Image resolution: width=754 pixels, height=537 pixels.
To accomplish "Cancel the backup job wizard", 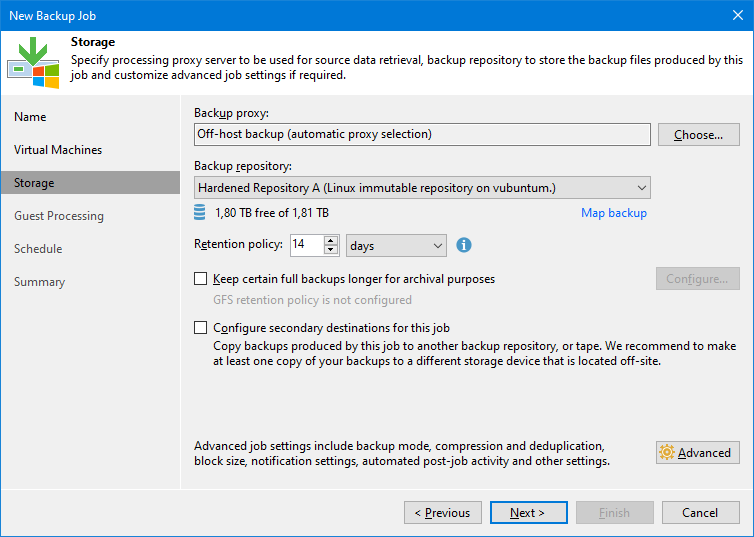I will pos(701,512).
